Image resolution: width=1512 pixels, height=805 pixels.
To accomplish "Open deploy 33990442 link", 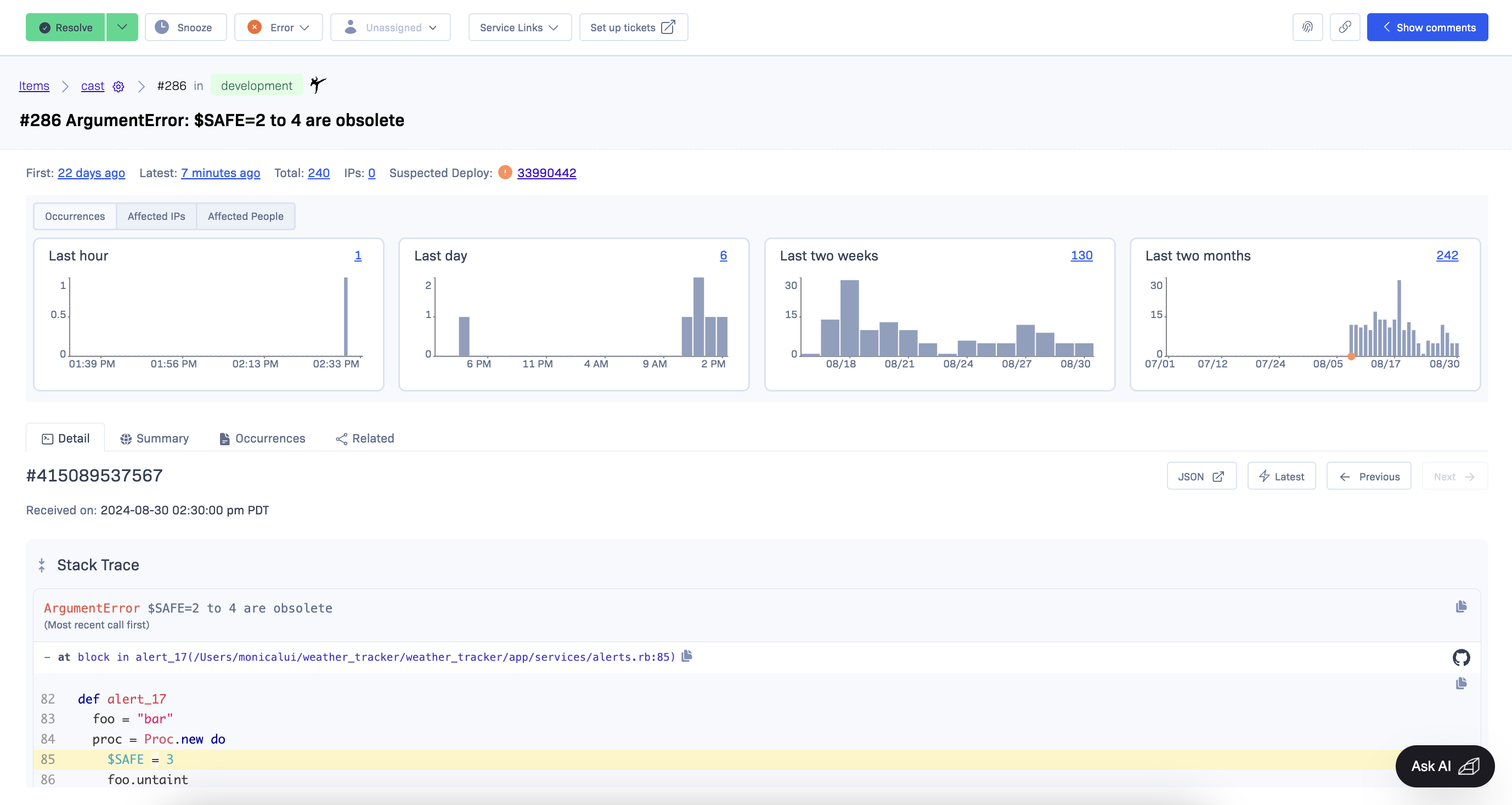I will pos(546,173).
